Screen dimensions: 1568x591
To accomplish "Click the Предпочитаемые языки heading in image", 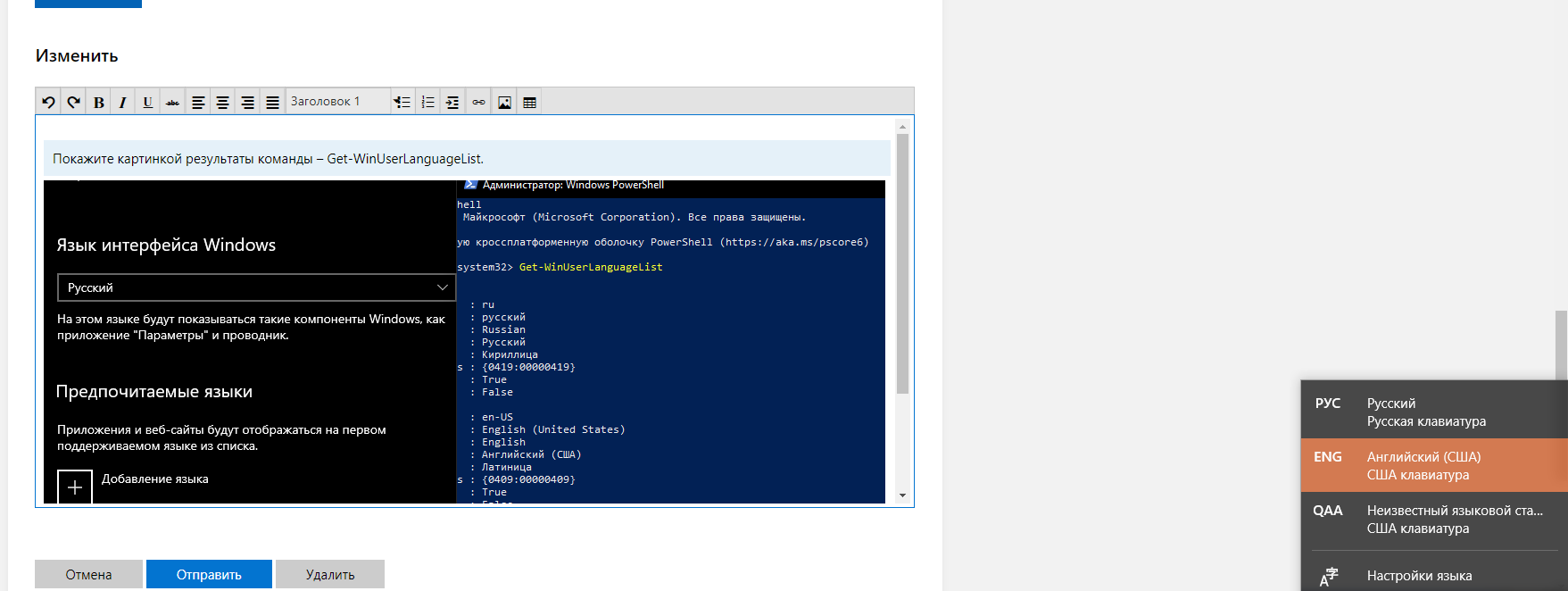I will click(154, 391).
